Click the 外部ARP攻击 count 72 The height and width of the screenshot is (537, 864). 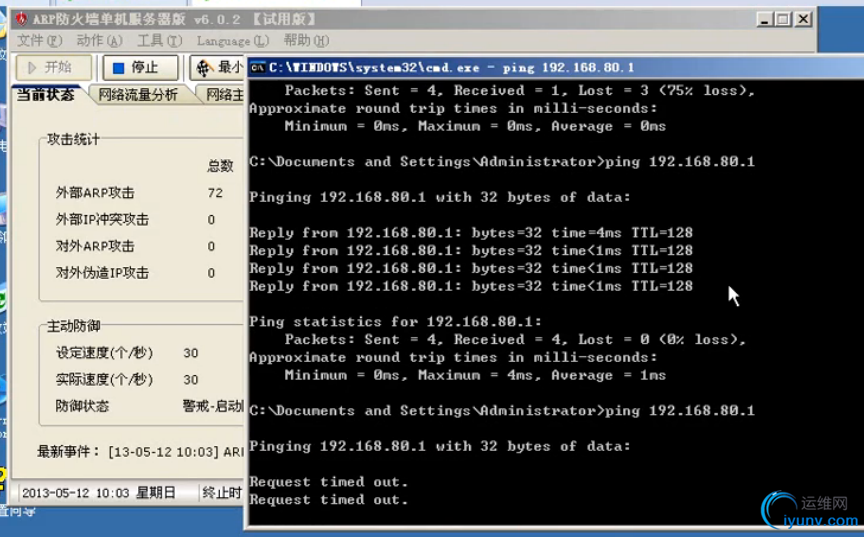[215, 193]
